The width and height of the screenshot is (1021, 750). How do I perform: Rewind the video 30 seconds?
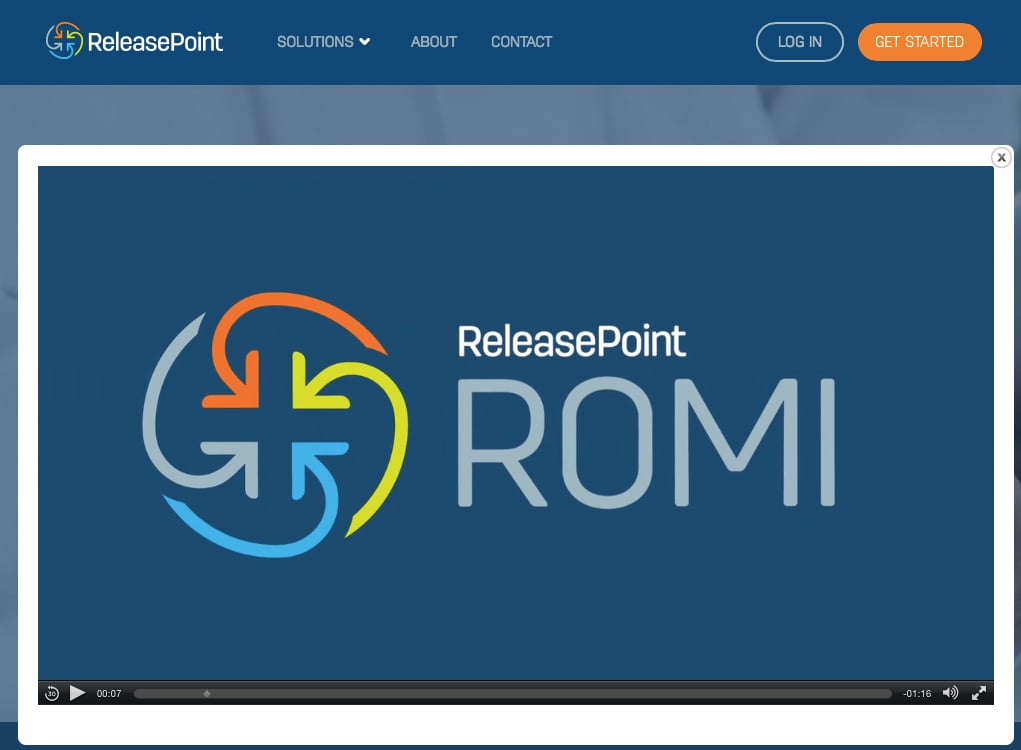point(51,692)
